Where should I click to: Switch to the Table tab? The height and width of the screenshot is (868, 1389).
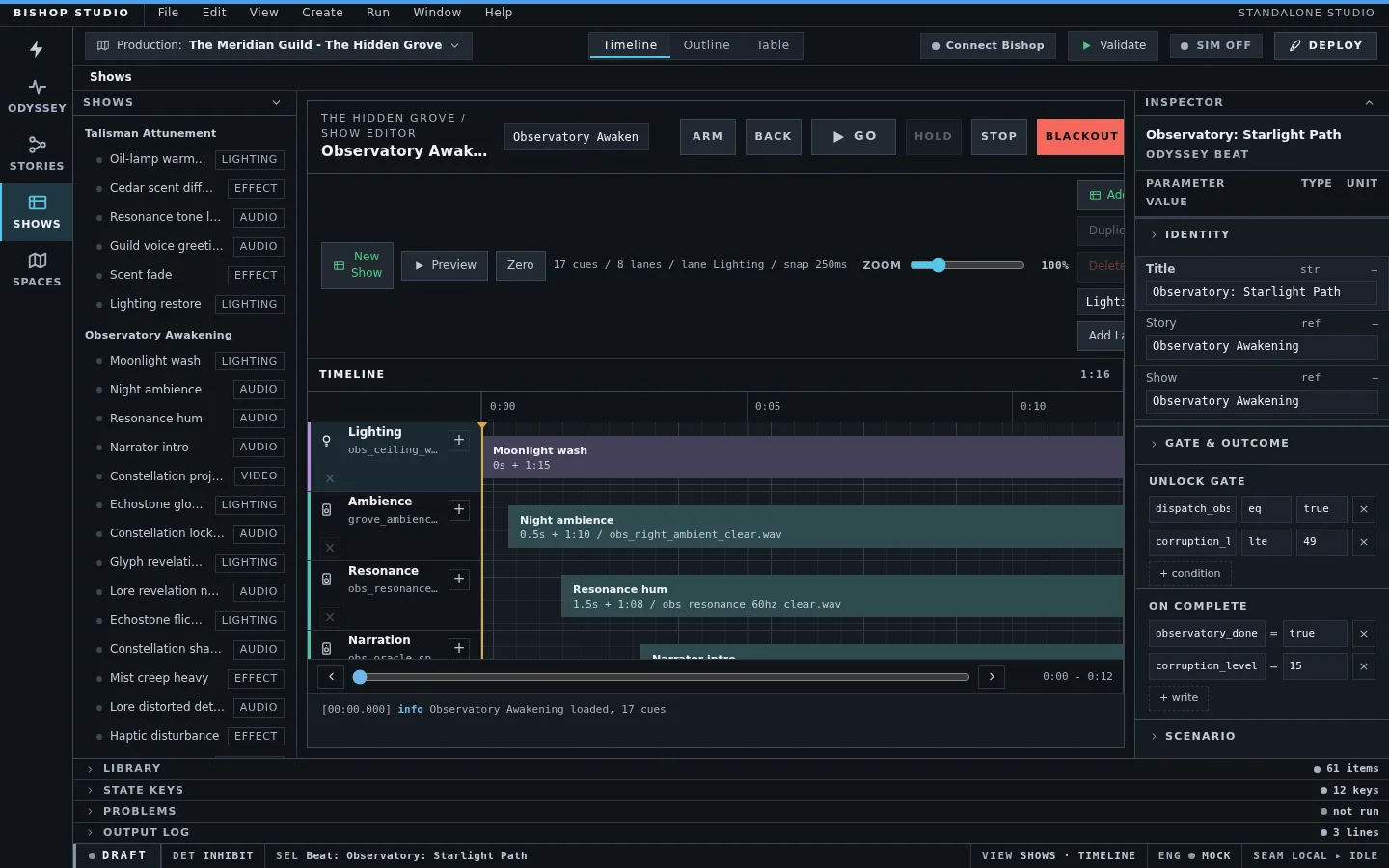click(x=773, y=45)
